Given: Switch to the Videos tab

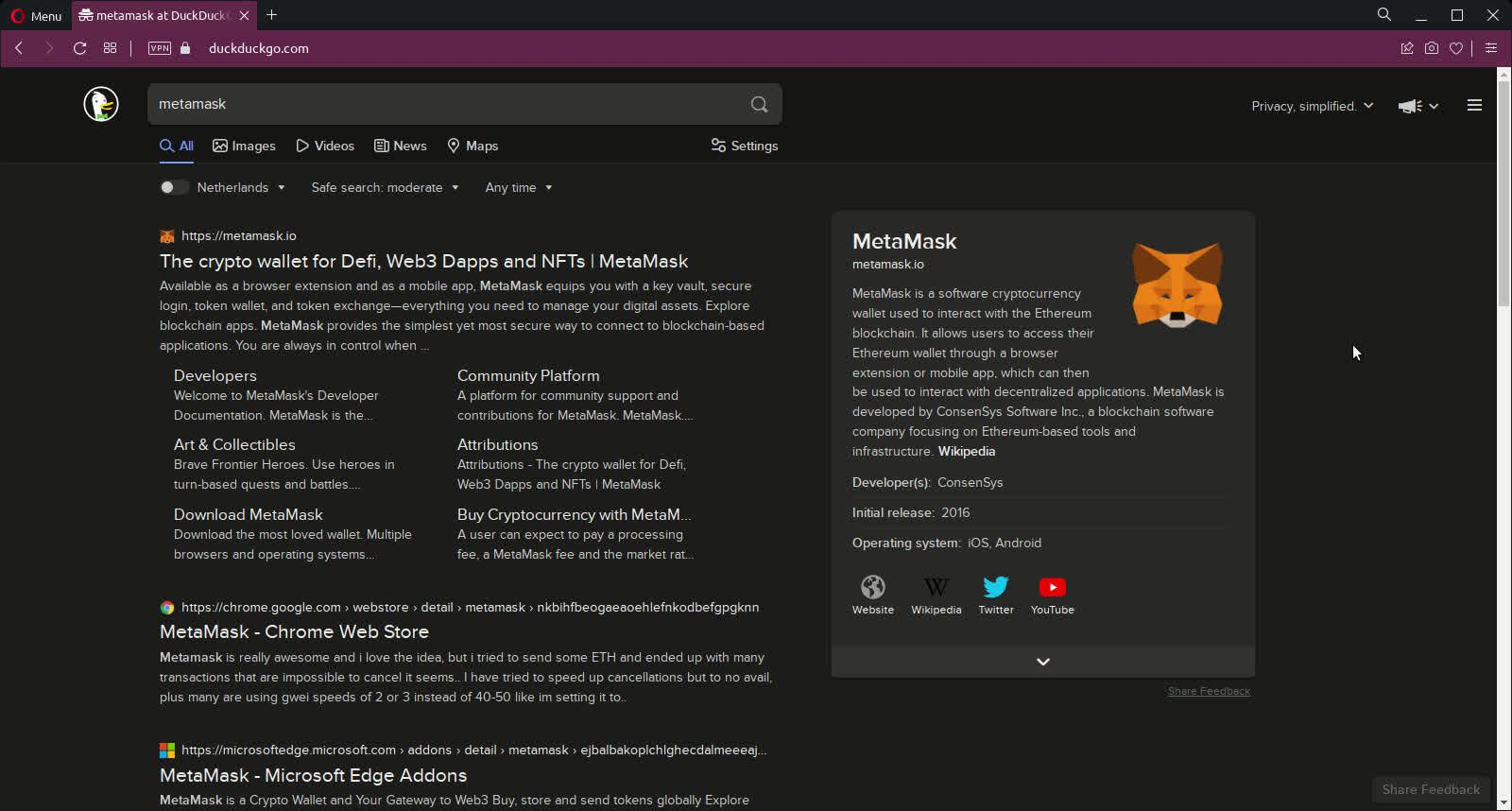Looking at the screenshot, I should (x=325, y=146).
